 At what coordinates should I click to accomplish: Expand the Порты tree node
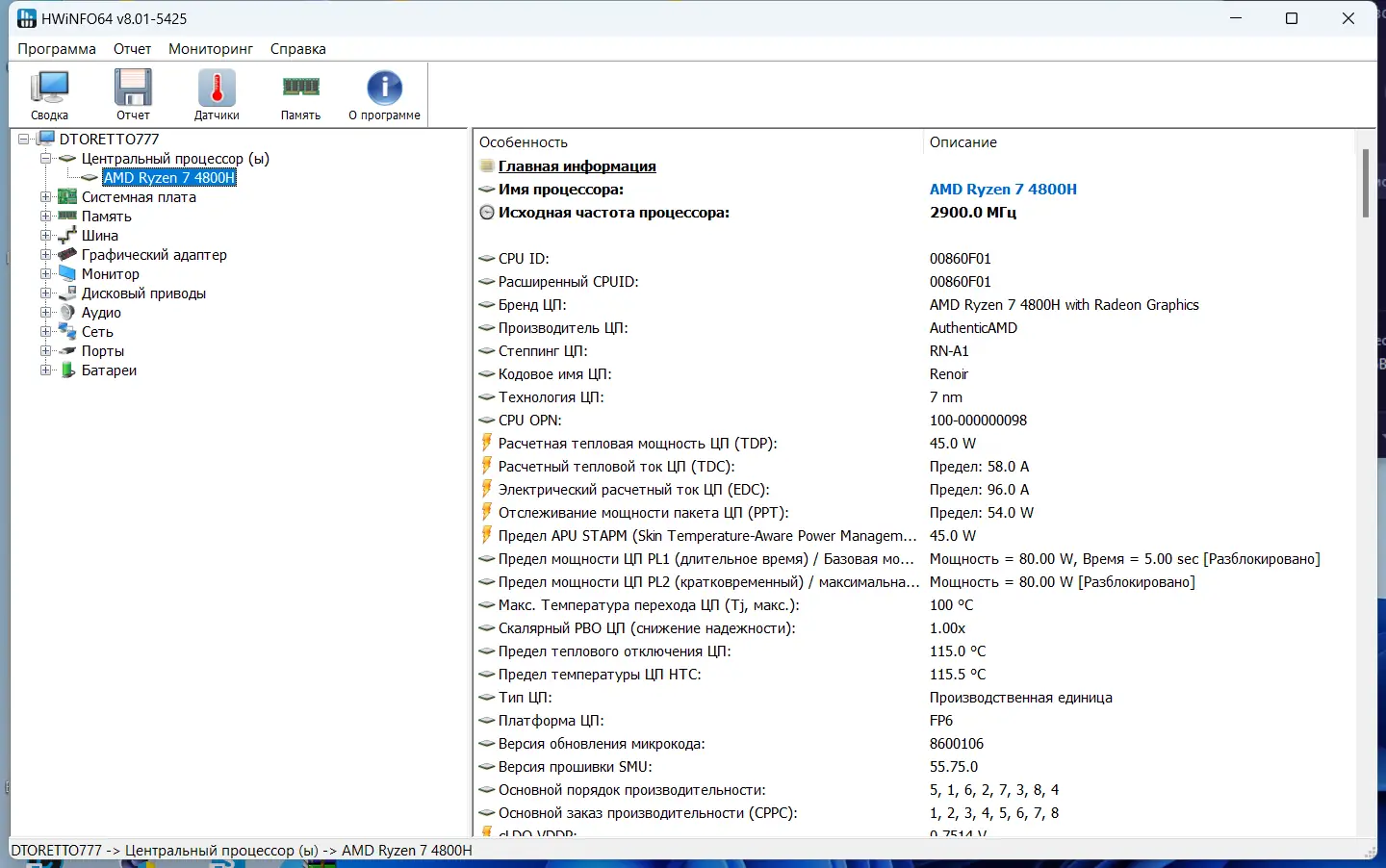[45, 350]
